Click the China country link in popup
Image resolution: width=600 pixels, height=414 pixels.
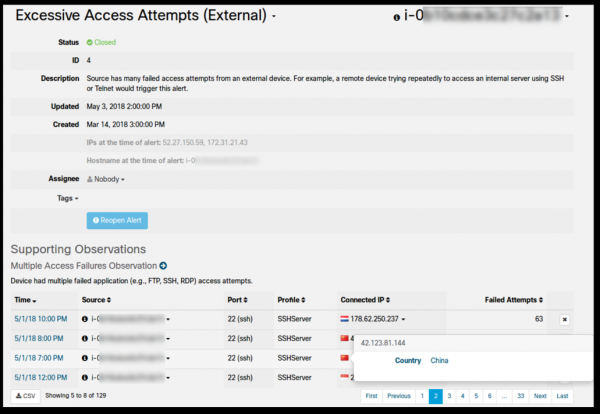[x=440, y=360]
